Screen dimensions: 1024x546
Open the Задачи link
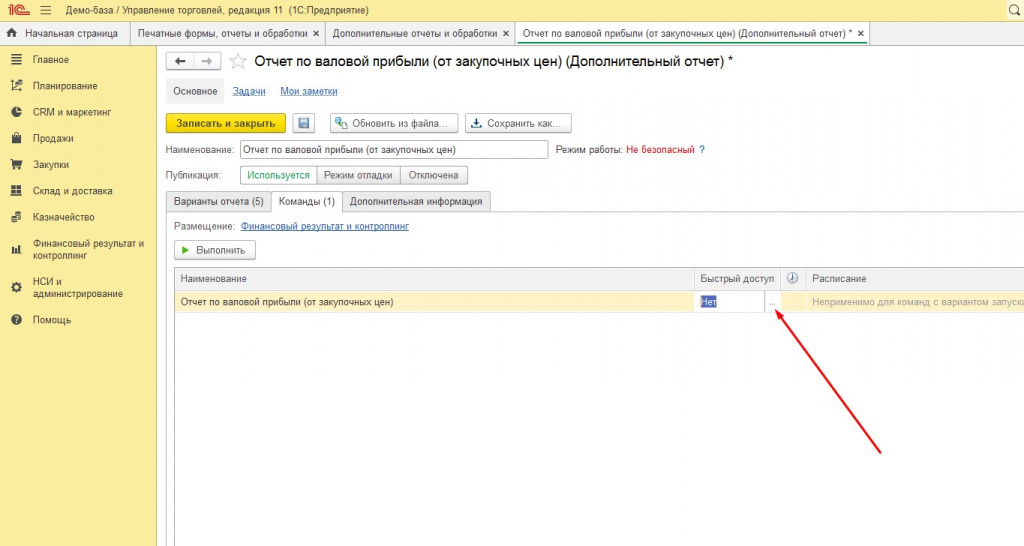click(249, 91)
